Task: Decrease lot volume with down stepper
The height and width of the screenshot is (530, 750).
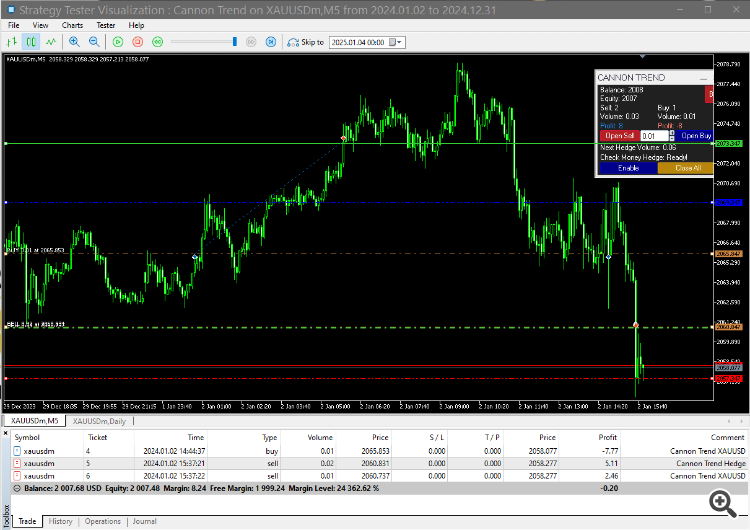Action: pos(672,139)
